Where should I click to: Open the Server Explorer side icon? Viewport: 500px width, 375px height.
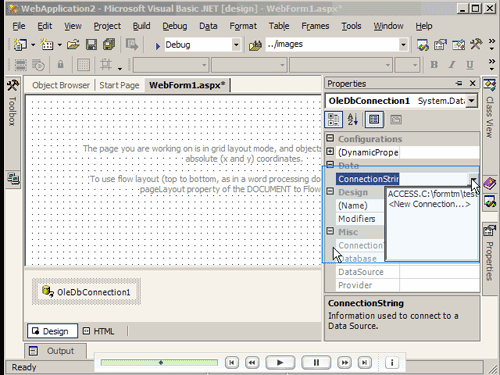[13, 179]
